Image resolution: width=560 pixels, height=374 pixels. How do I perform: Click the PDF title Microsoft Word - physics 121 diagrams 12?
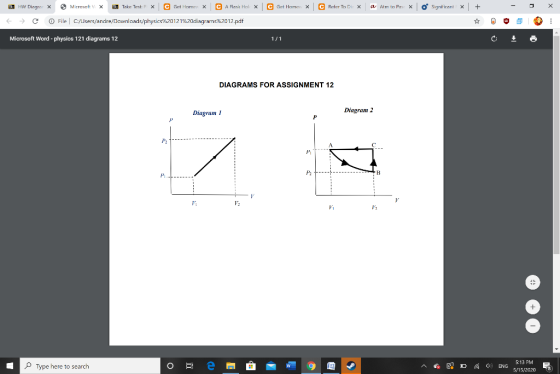tap(64, 39)
